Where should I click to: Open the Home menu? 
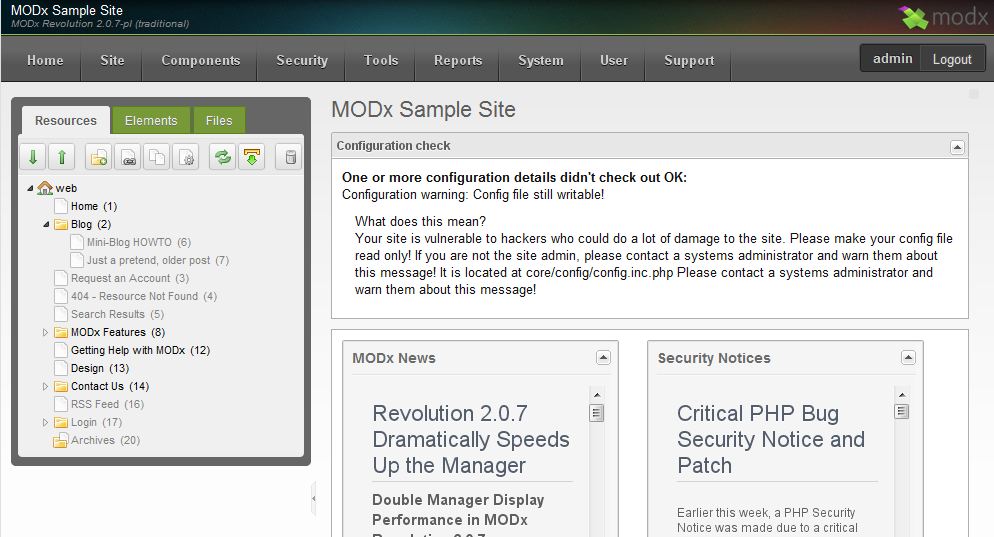click(x=45, y=60)
